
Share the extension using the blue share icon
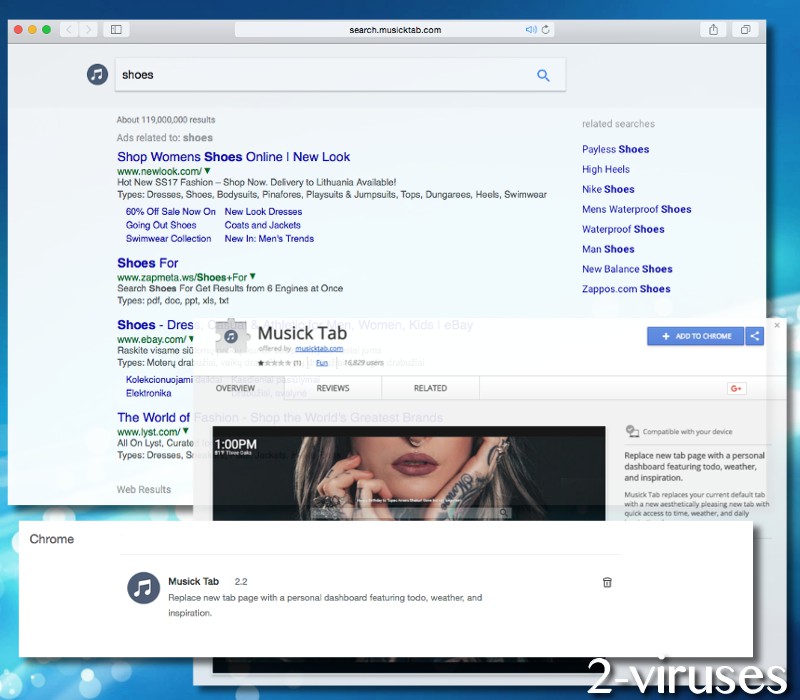point(754,336)
